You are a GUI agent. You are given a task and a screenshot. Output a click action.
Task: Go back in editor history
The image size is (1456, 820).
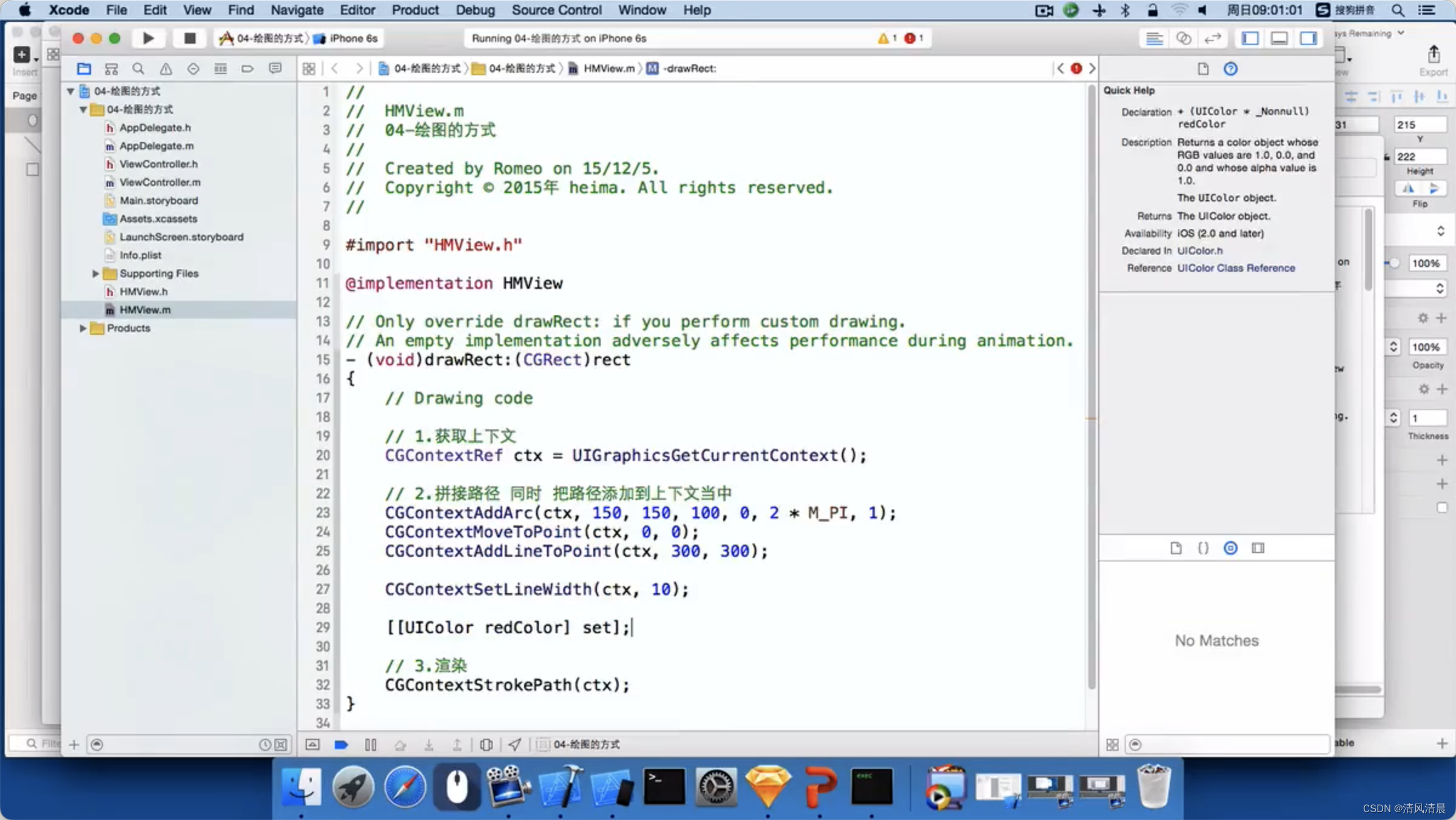[335, 69]
